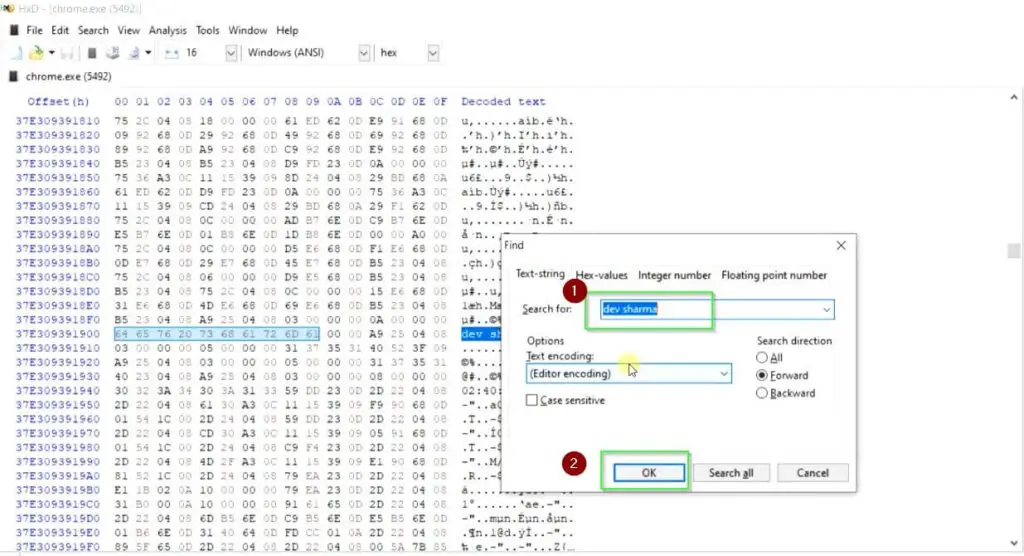Click offset row 37E3093919F0
The width and height of the screenshot is (1024, 556).
click(57, 547)
